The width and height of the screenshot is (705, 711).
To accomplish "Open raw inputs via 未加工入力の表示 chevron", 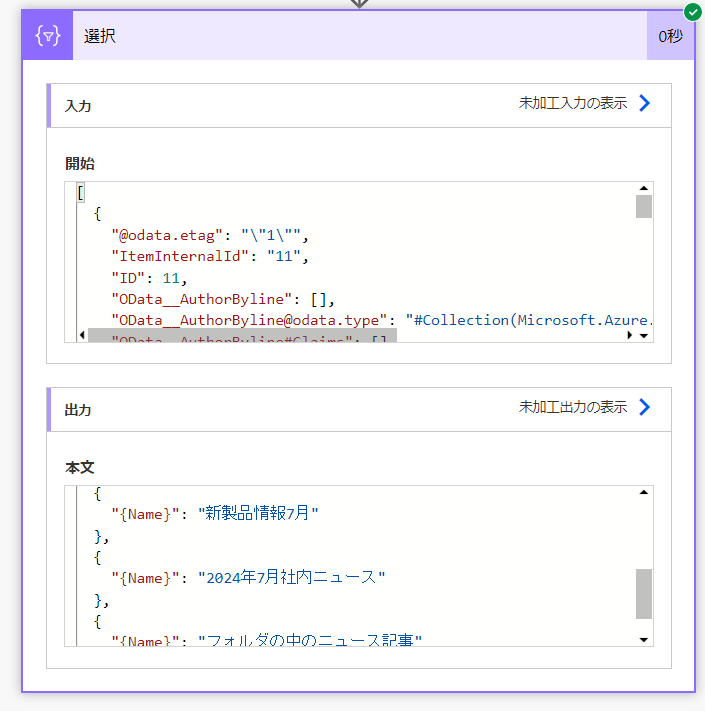I will (644, 103).
